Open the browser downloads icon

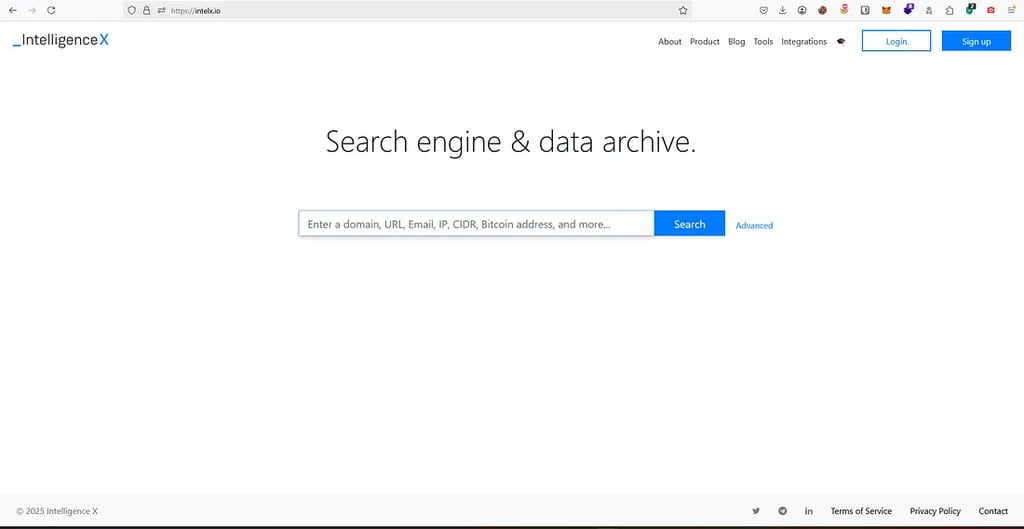(782, 10)
